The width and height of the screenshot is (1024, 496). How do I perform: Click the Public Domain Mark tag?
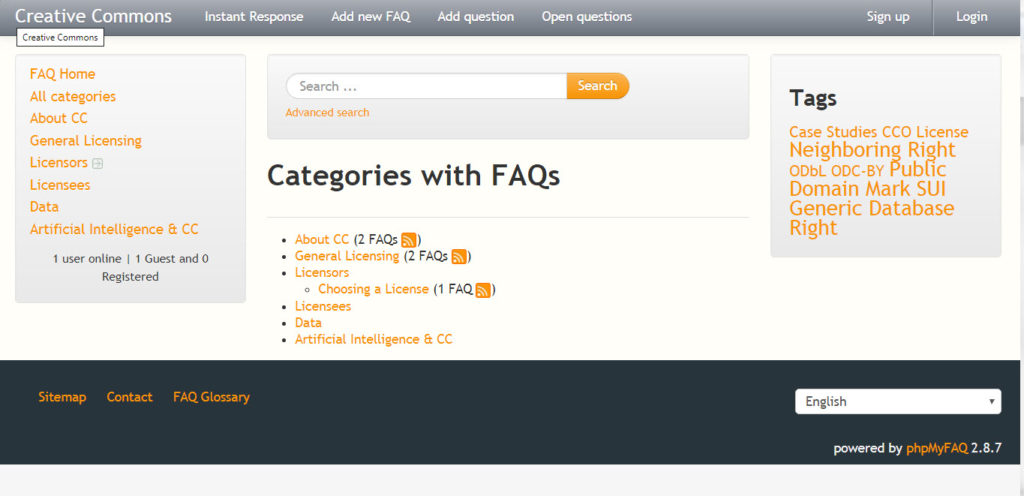(865, 180)
